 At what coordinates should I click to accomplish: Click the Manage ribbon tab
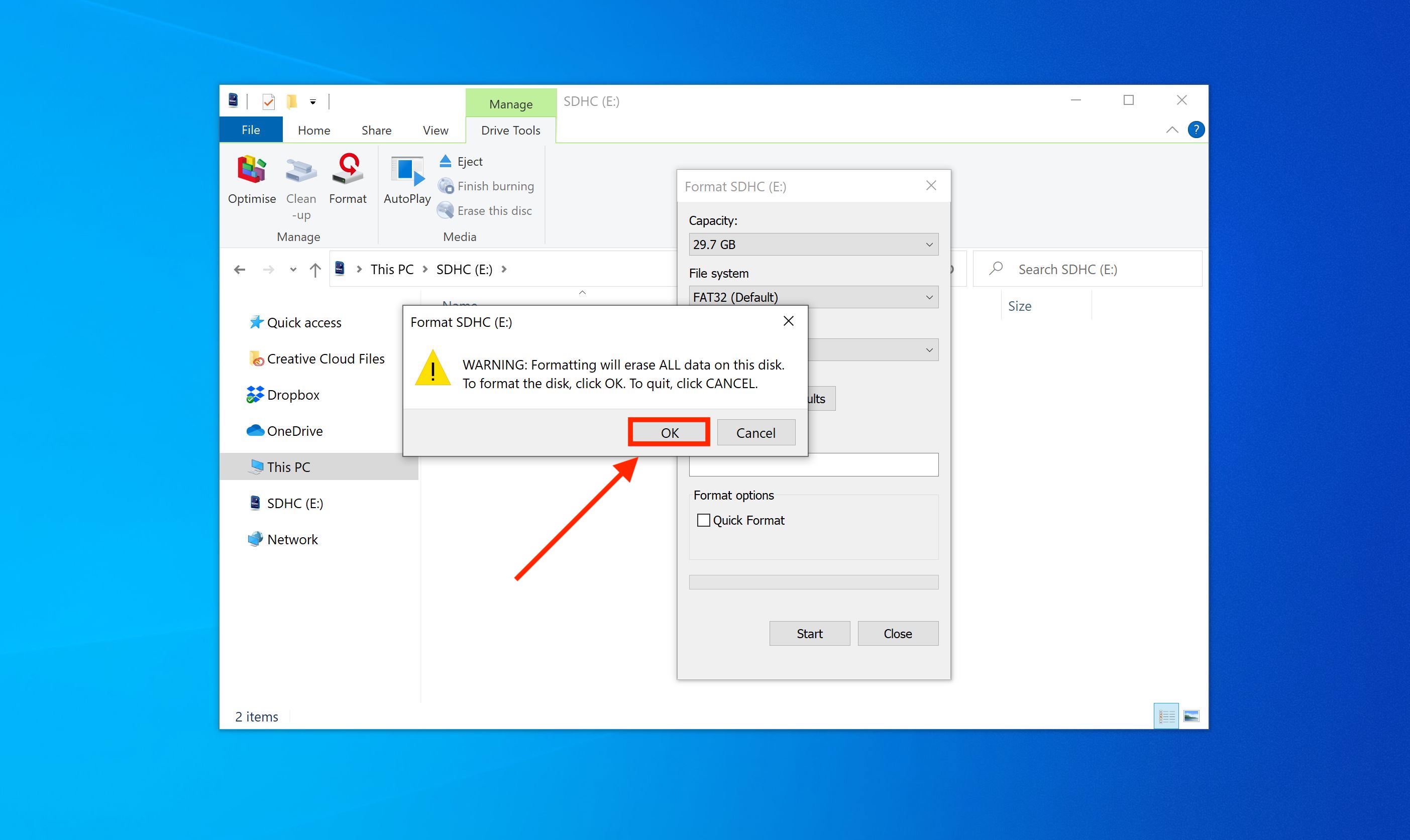(509, 101)
